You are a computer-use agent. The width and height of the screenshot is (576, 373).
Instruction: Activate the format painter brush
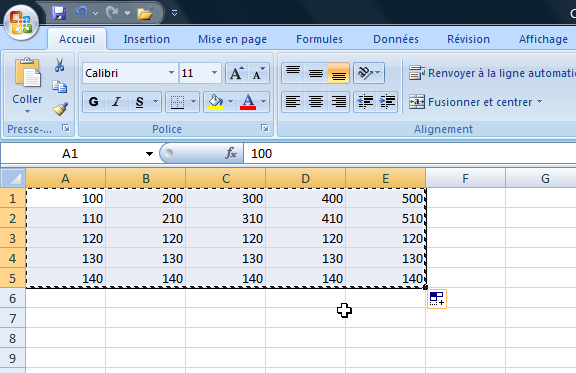click(60, 109)
